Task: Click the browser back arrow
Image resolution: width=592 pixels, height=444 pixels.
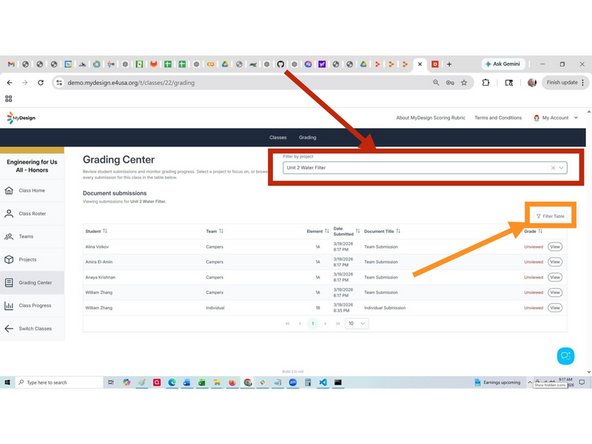Action: (9, 83)
